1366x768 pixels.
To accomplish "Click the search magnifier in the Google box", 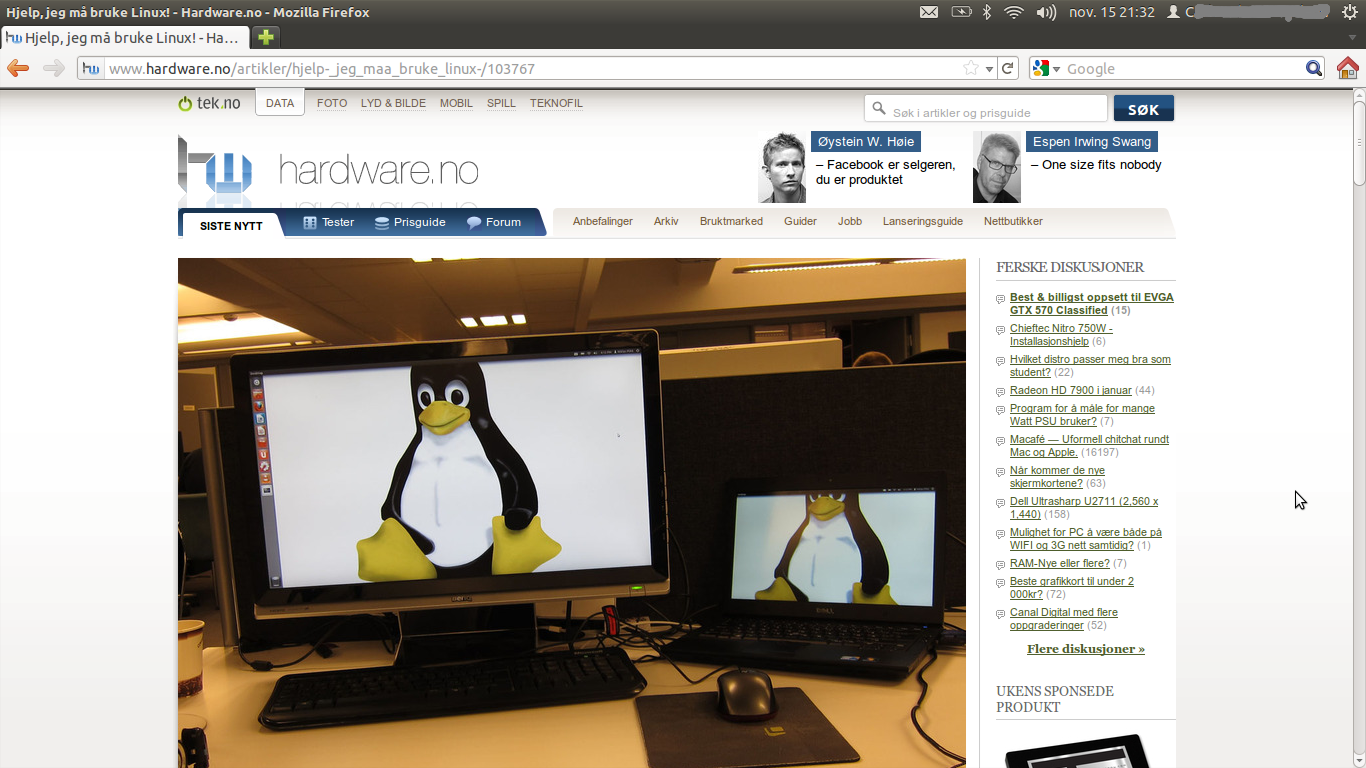I will click(x=1314, y=69).
